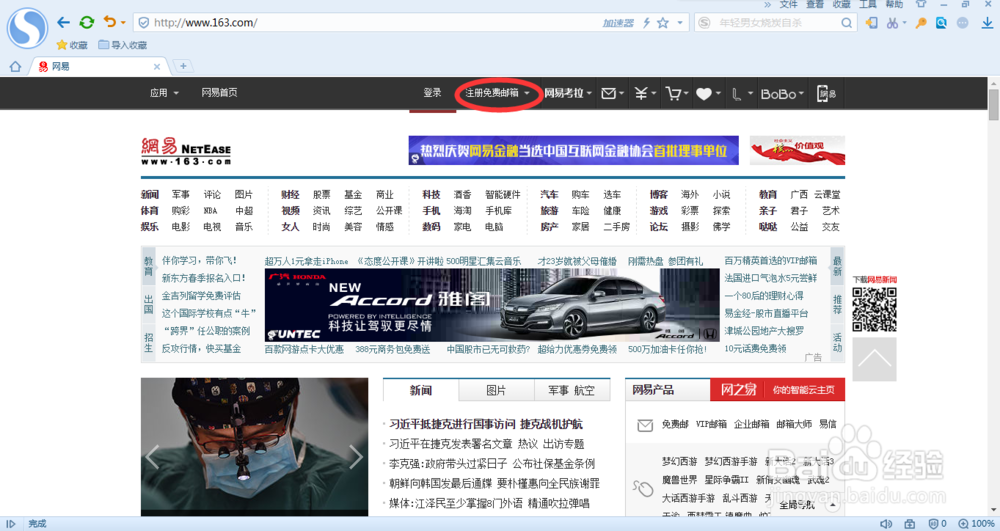Image resolution: width=1000 pixels, height=531 pixels.
Task: Click the send-to-phone icon in toolbar
Action: tap(872, 23)
